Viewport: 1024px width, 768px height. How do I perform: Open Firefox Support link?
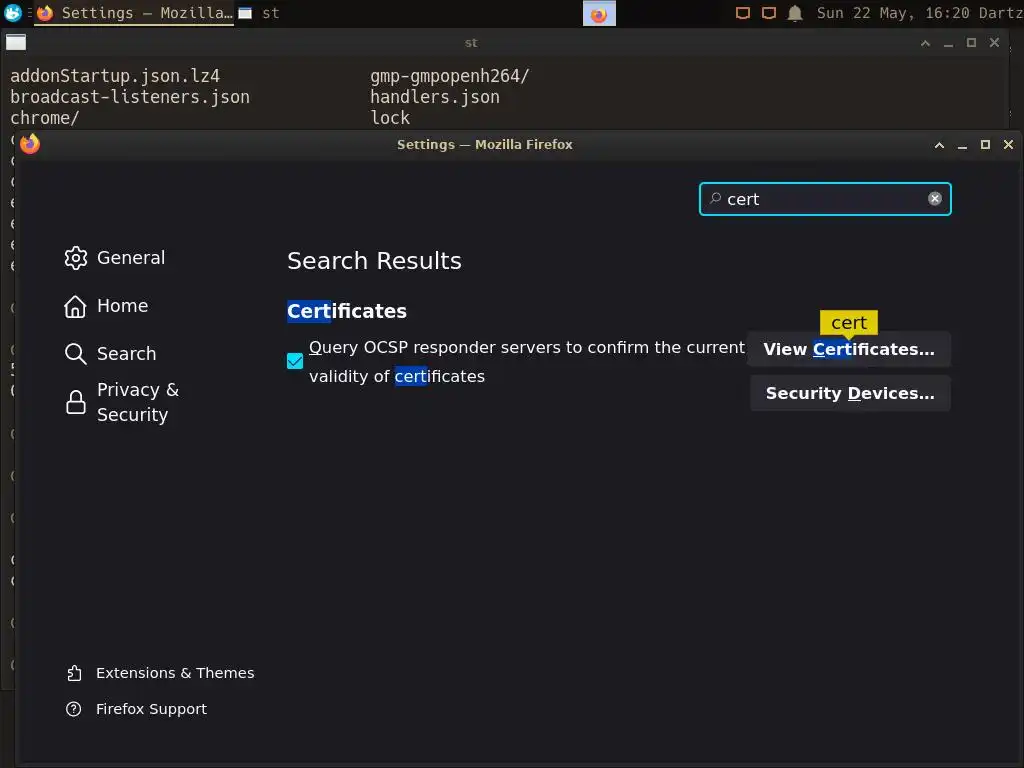pyautogui.click(x=136, y=709)
